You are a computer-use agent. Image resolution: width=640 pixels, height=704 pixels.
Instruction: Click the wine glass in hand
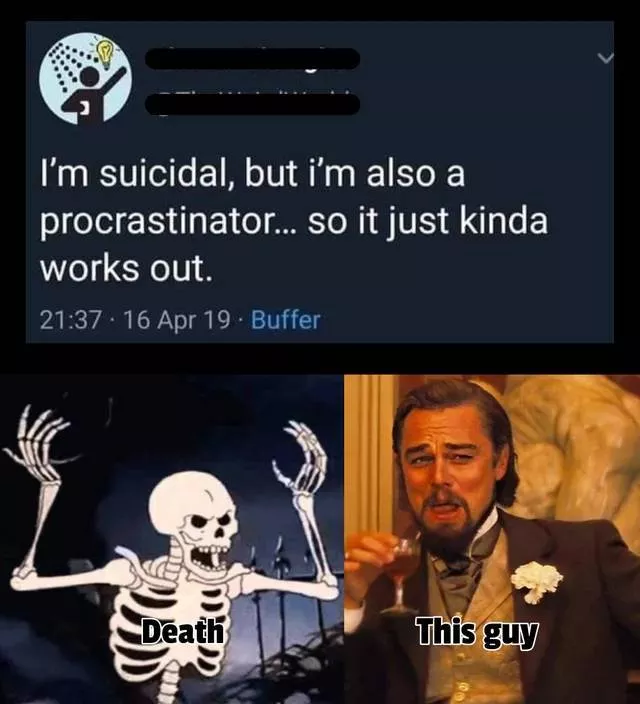pos(401,576)
